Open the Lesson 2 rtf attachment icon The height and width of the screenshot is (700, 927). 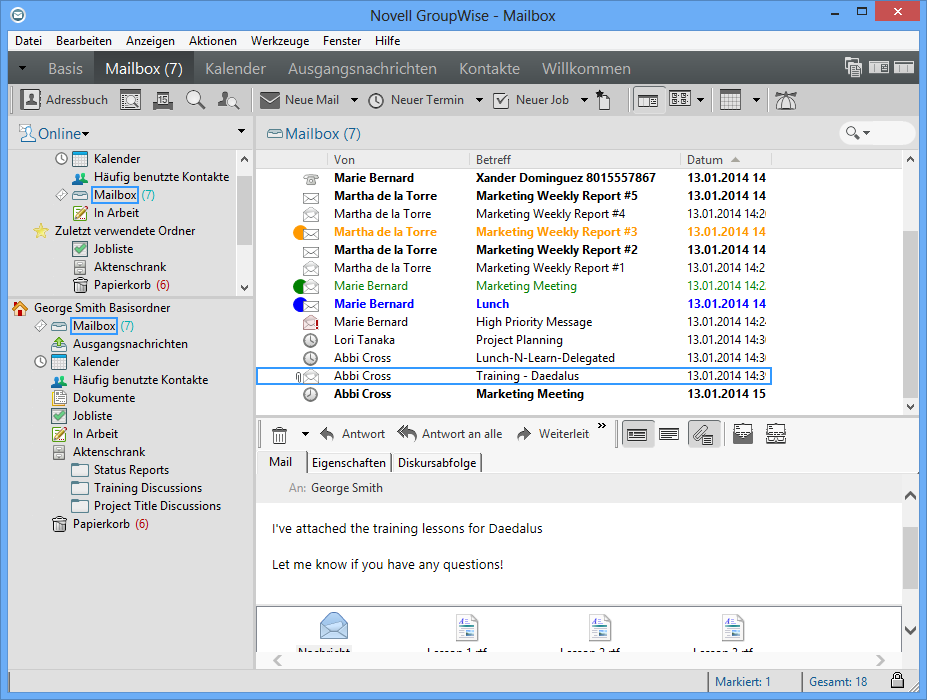600,628
